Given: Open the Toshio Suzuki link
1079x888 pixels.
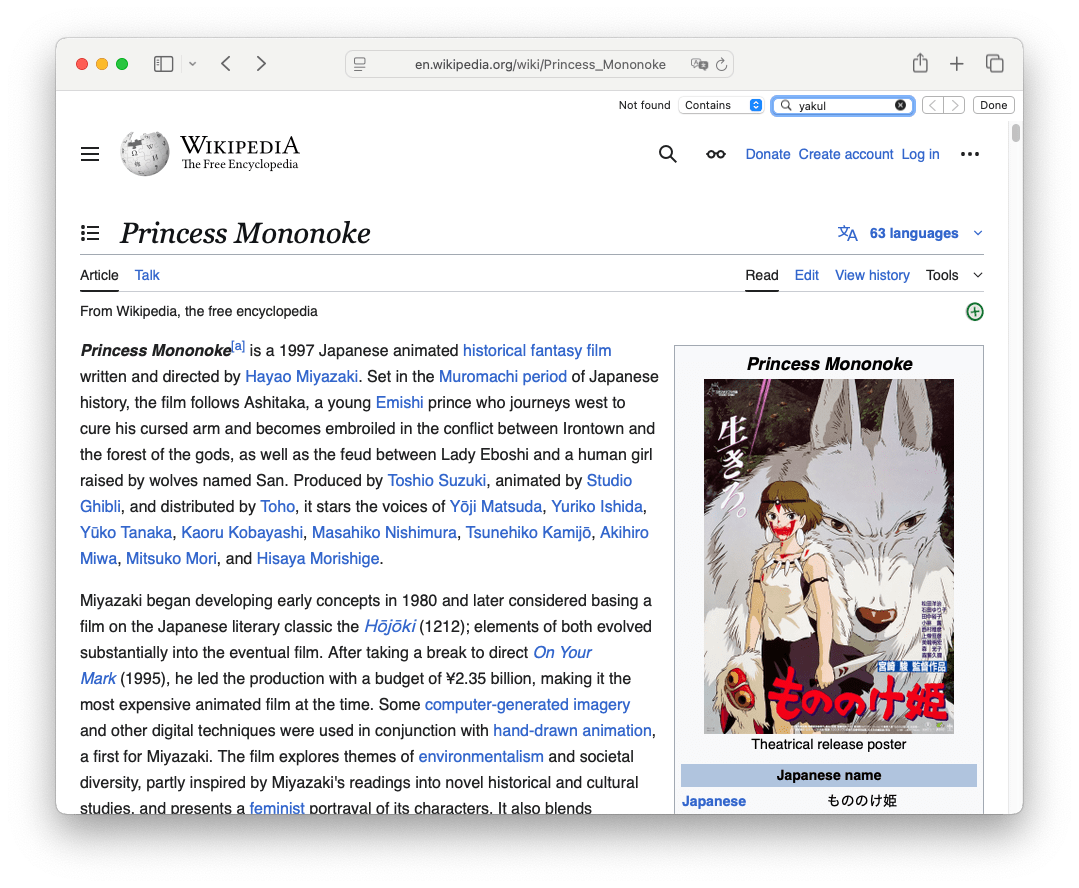Looking at the screenshot, I should pos(437,480).
